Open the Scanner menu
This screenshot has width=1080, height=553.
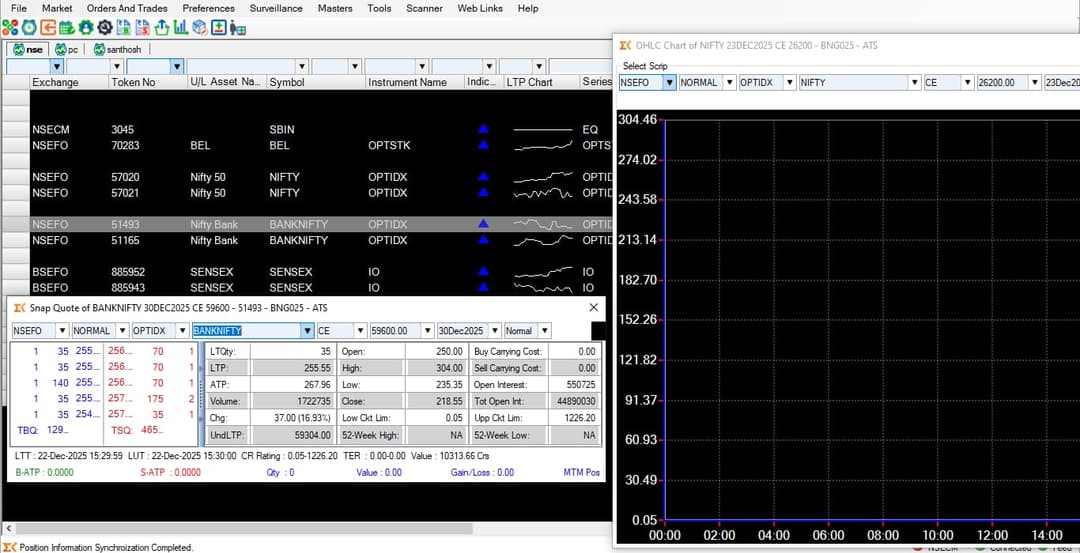425,8
